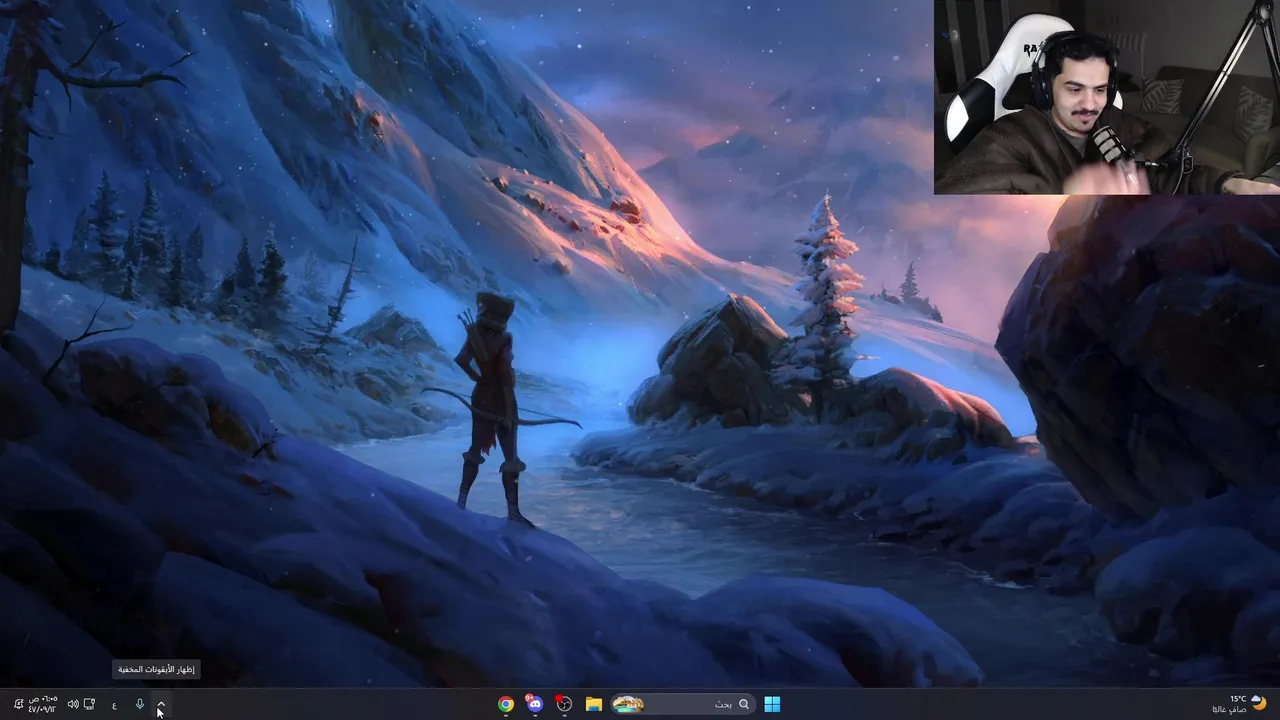The image size is (1280, 720).
Task: Click the search highlight picture in search box
Action: point(627,704)
